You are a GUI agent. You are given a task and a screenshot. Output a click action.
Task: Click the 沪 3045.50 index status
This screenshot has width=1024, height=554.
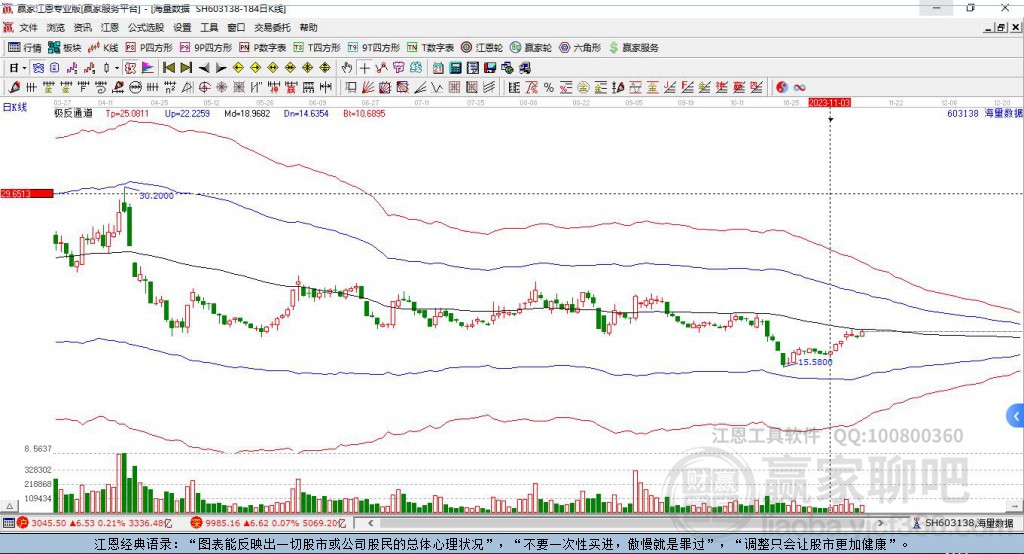tap(95, 523)
